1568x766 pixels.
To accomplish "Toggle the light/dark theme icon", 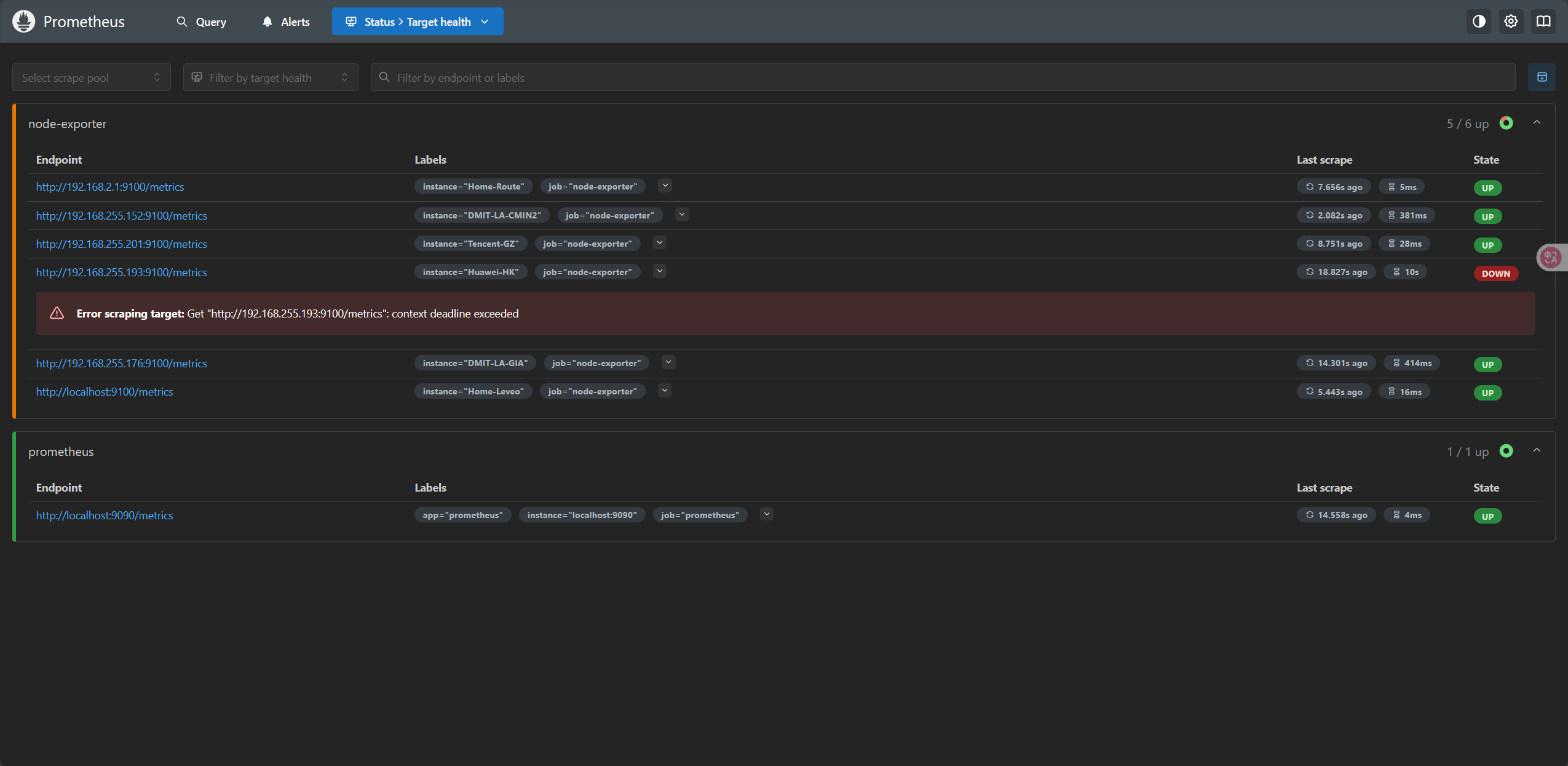I will point(1479,22).
